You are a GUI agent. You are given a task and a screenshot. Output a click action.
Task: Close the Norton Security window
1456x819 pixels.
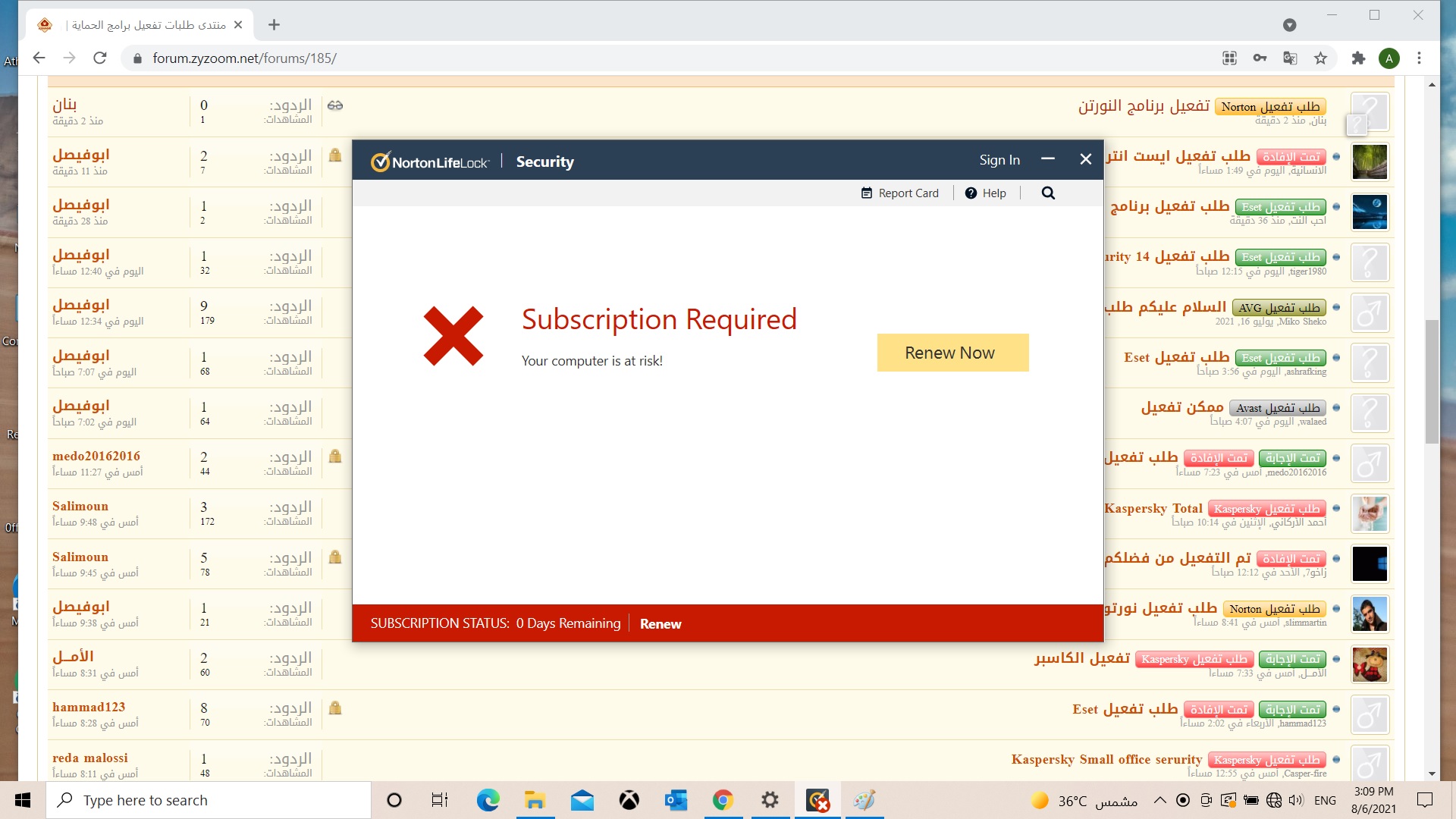(1085, 159)
